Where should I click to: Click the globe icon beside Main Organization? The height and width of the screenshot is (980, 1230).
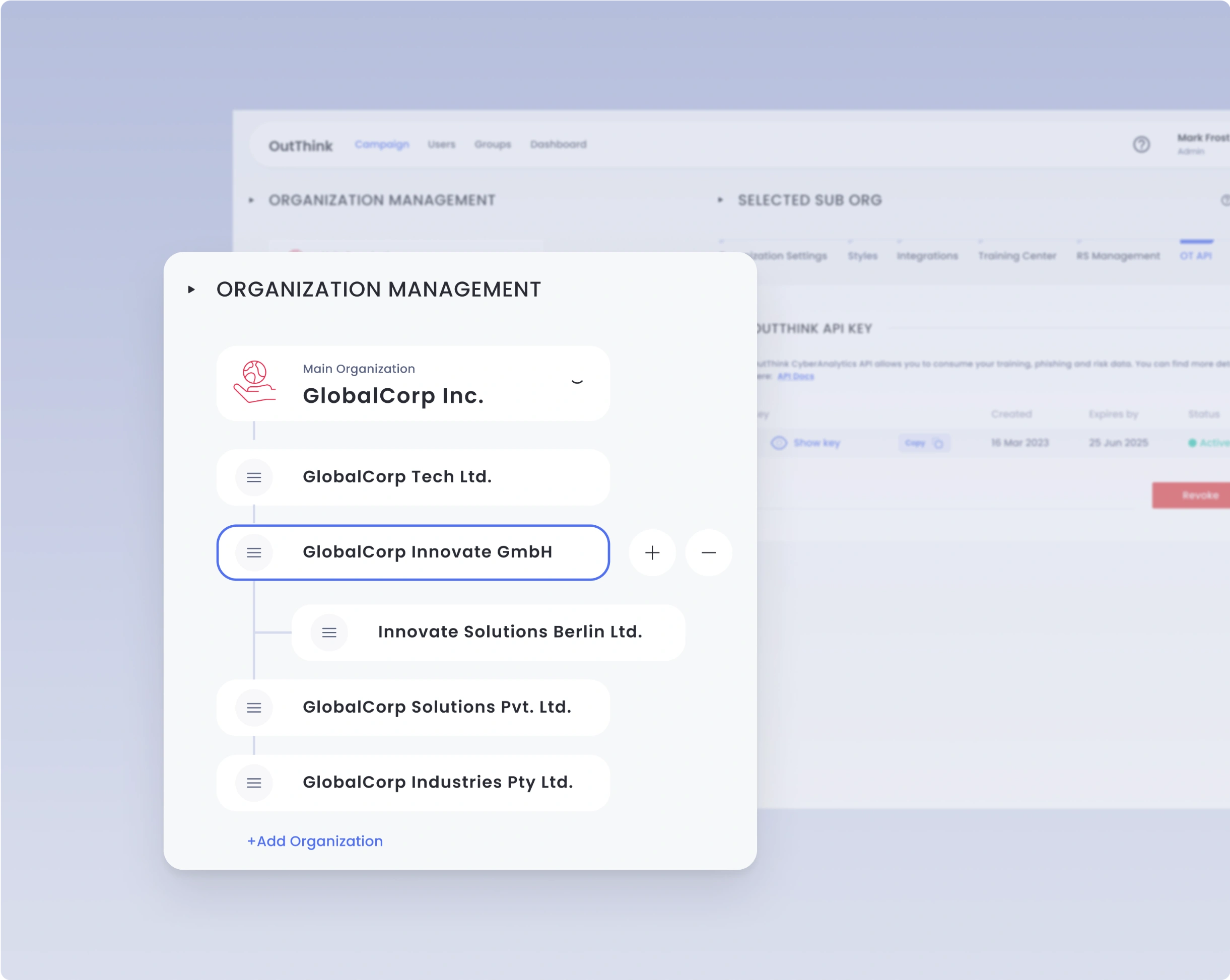coord(255,383)
